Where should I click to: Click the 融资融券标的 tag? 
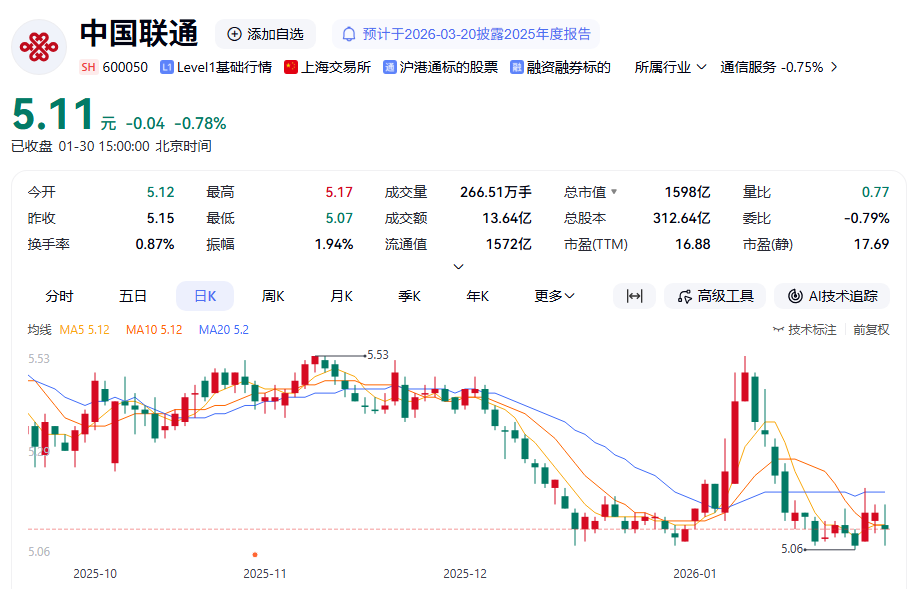click(x=560, y=67)
